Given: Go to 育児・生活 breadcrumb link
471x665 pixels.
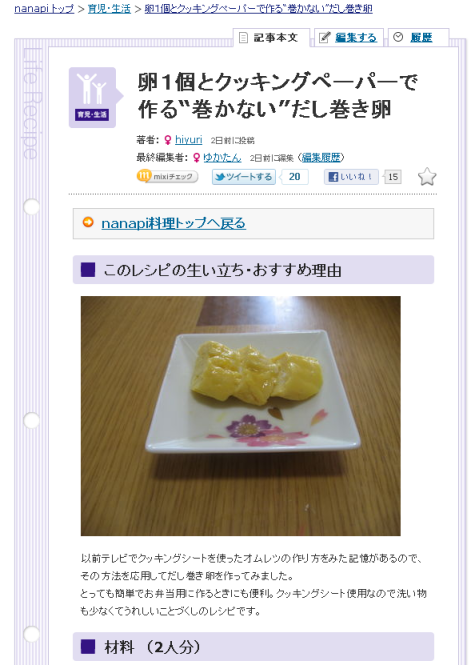Looking at the screenshot, I should 109,8.
